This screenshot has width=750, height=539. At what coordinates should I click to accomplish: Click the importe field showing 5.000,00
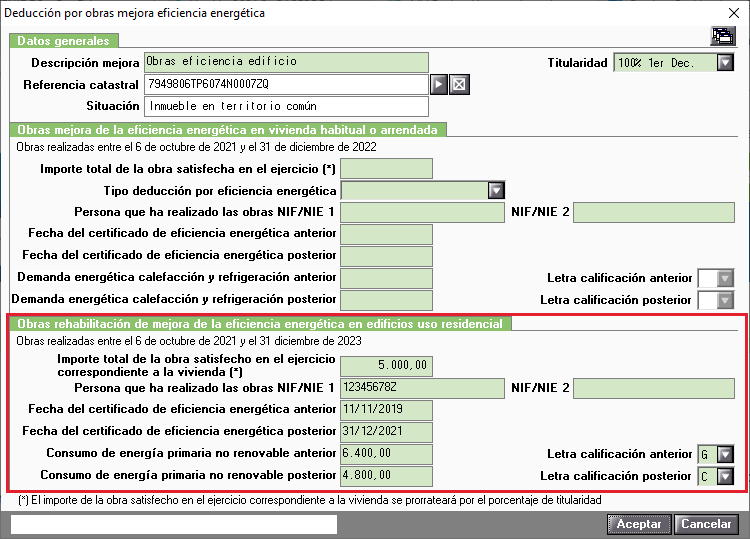tap(386, 366)
